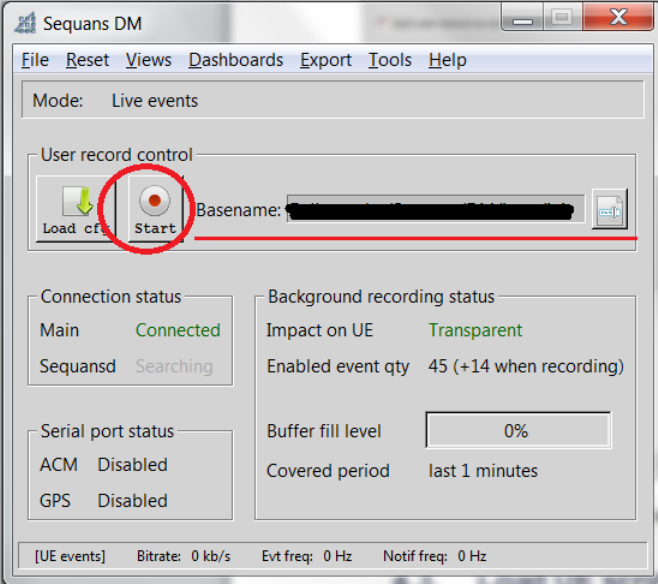Open the Help menu
Screen dimensions: 658x584
pyautogui.click(x=447, y=60)
